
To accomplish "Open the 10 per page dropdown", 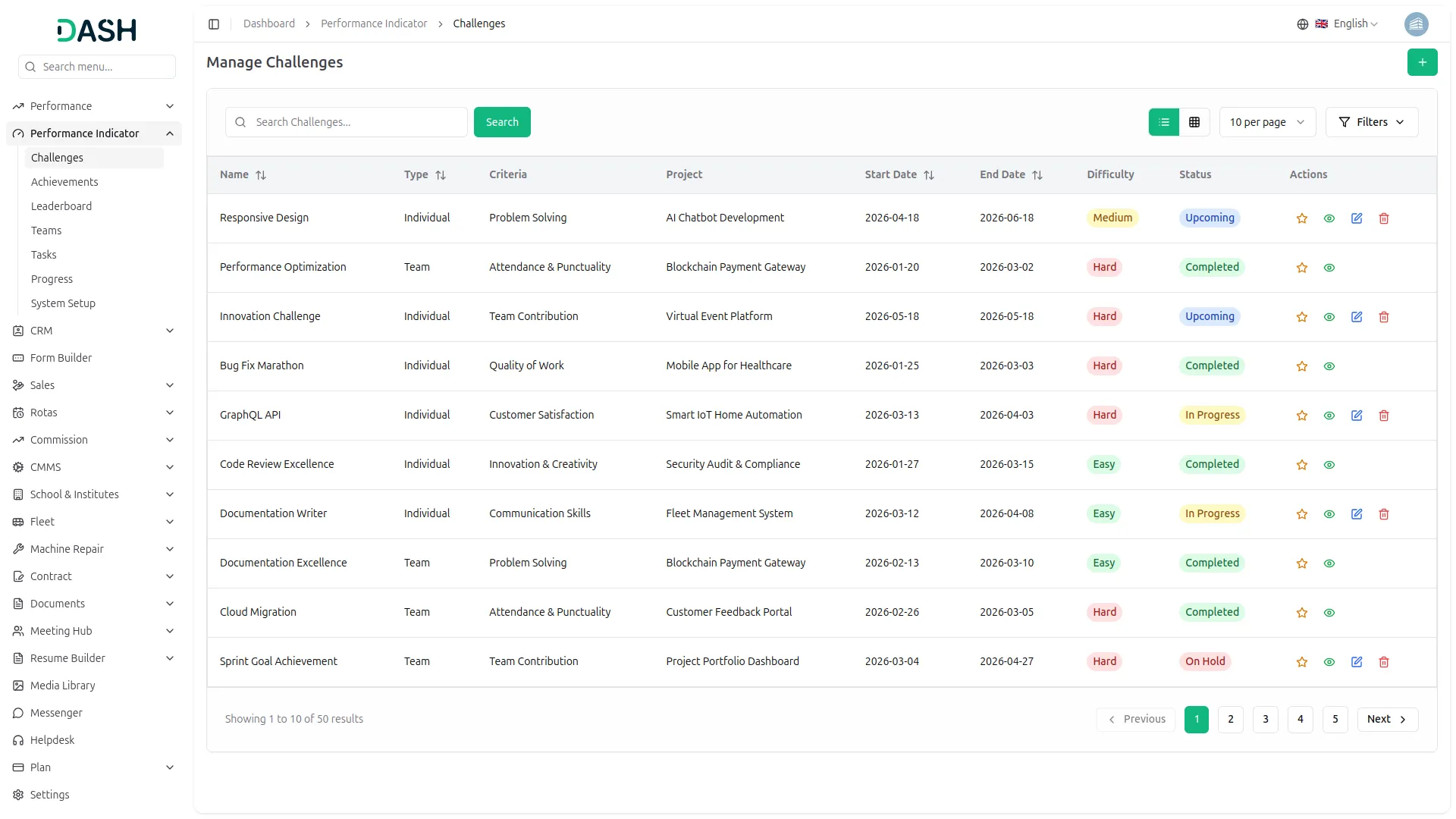I will point(1267,122).
